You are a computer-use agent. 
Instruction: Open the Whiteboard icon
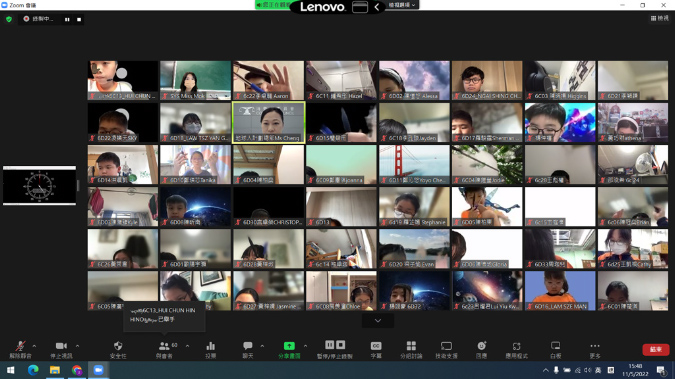coord(555,346)
